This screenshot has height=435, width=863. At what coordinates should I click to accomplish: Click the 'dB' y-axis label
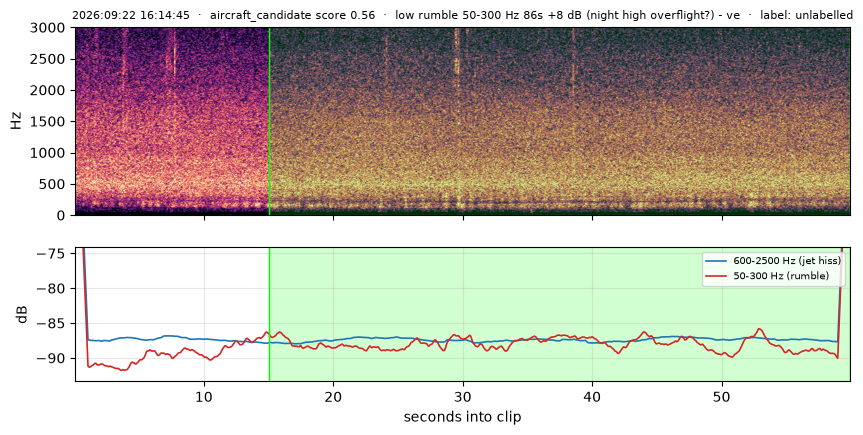23,314
